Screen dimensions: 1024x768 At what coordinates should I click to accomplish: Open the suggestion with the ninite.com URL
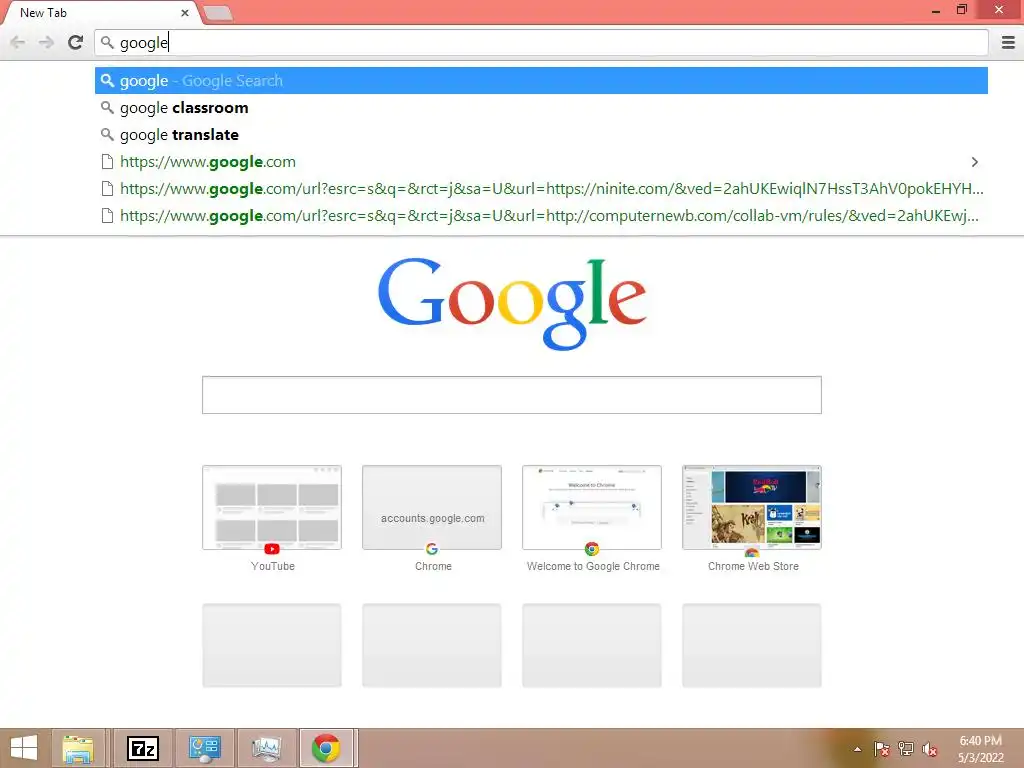click(x=541, y=189)
